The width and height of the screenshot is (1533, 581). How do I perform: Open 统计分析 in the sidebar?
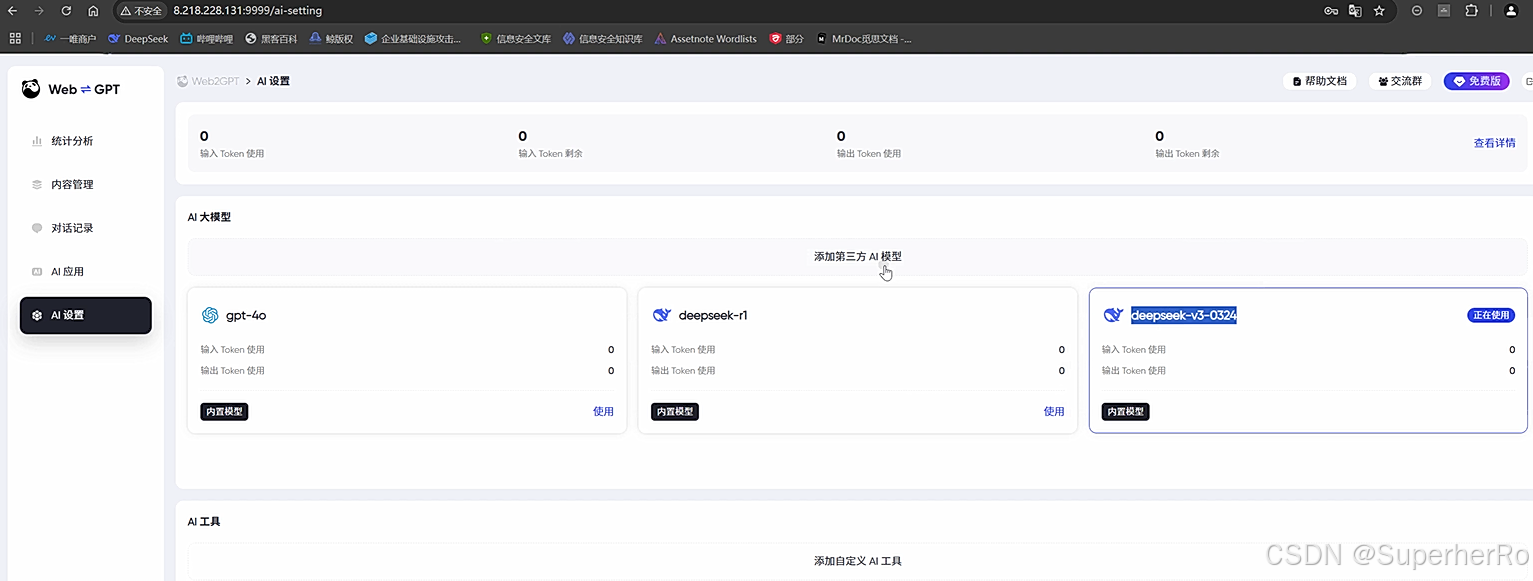click(86, 141)
